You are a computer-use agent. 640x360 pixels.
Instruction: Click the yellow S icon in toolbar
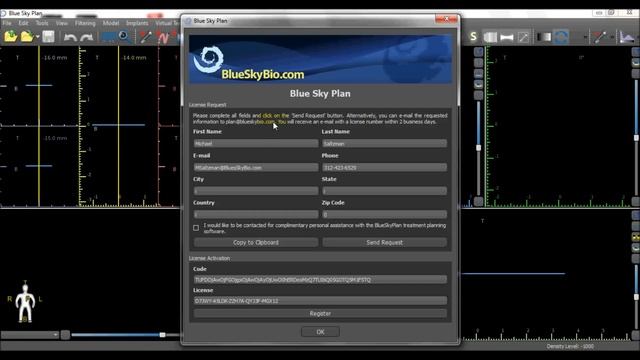473,37
